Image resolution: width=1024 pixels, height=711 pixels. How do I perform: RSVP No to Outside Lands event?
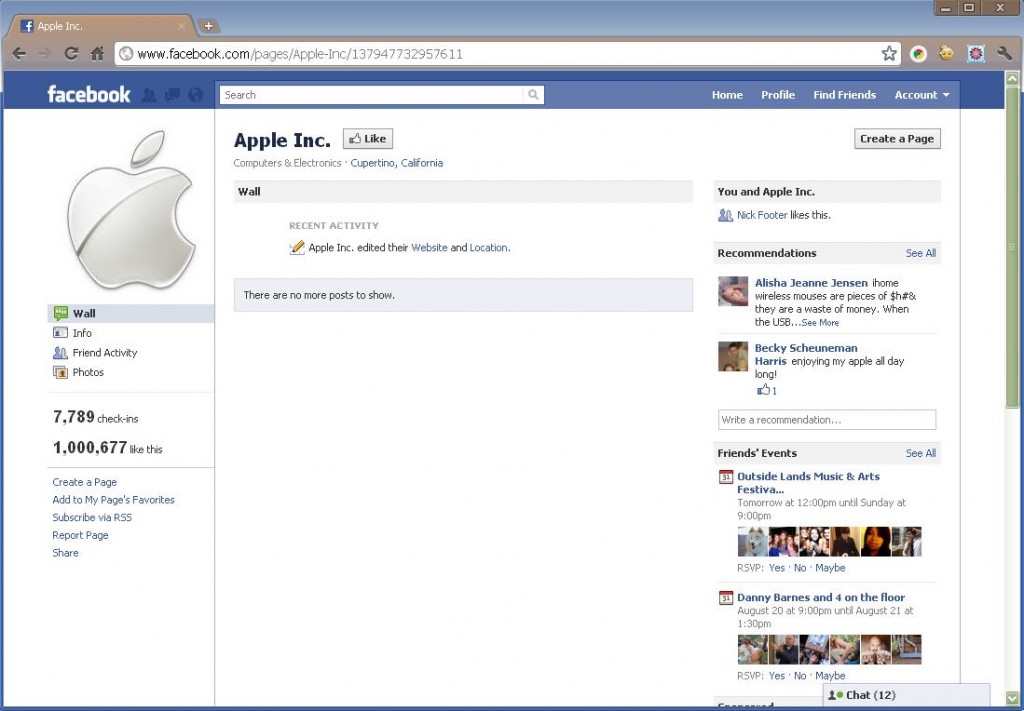tap(800, 568)
